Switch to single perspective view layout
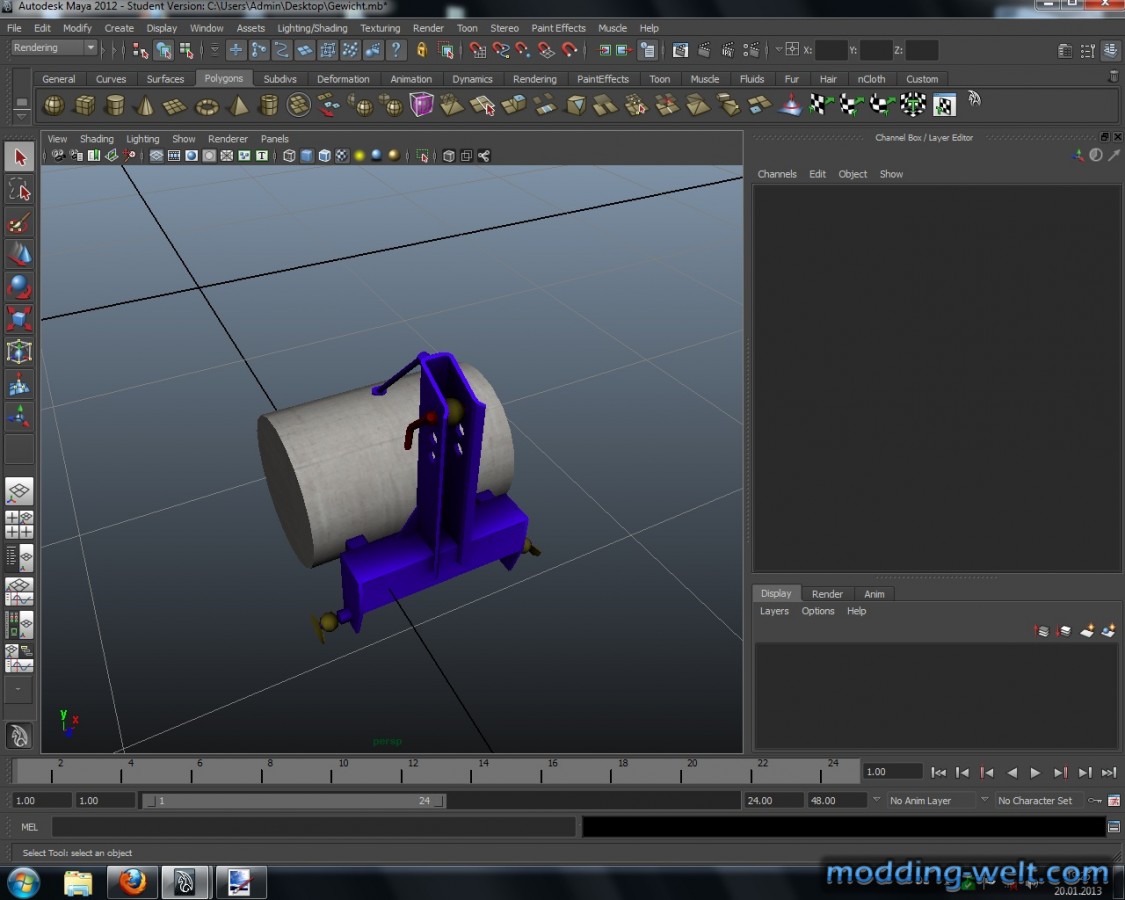Screen dimensions: 1125x900 tap(19, 492)
